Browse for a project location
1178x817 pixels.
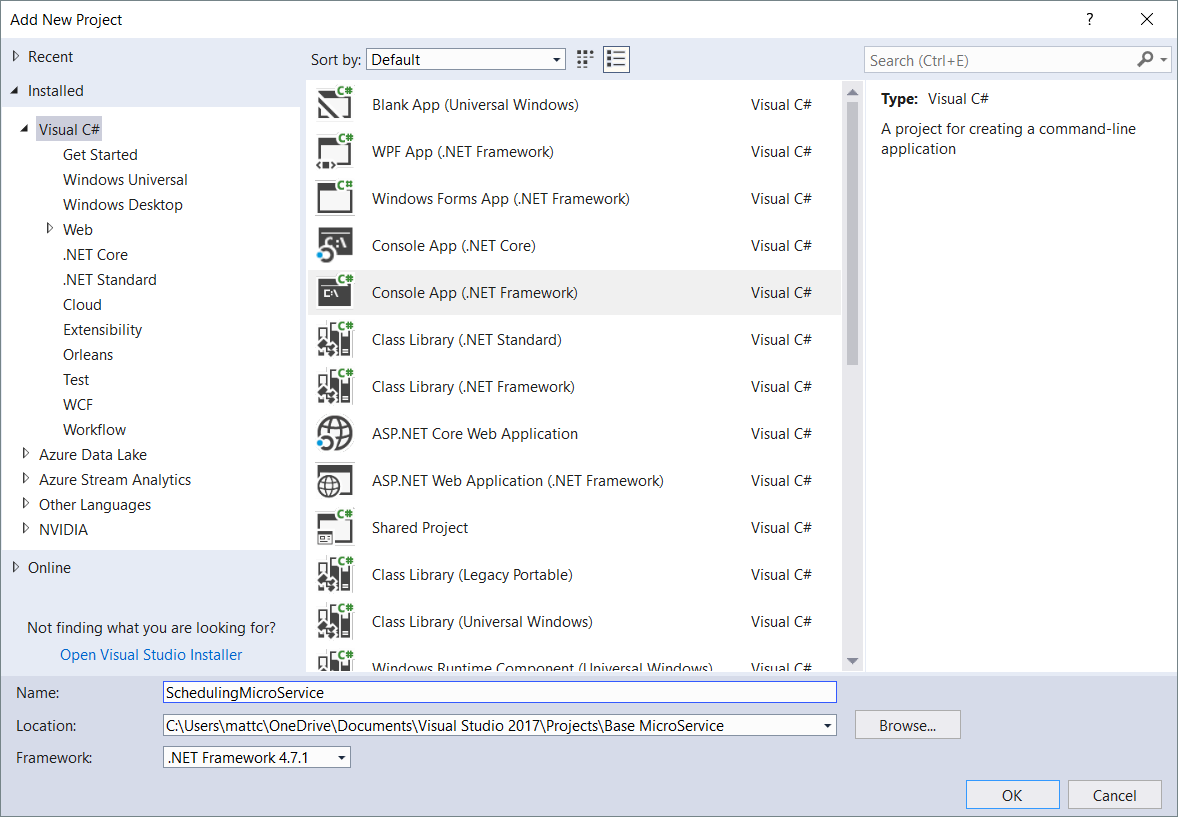click(x=908, y=725)
